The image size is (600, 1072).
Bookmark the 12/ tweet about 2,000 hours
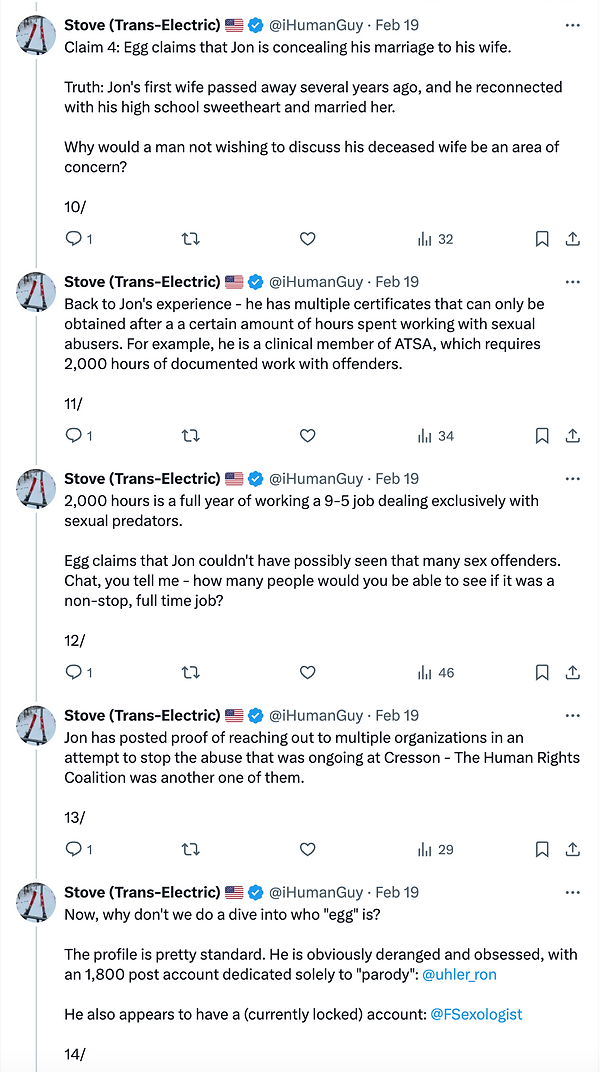pos(541,673)
